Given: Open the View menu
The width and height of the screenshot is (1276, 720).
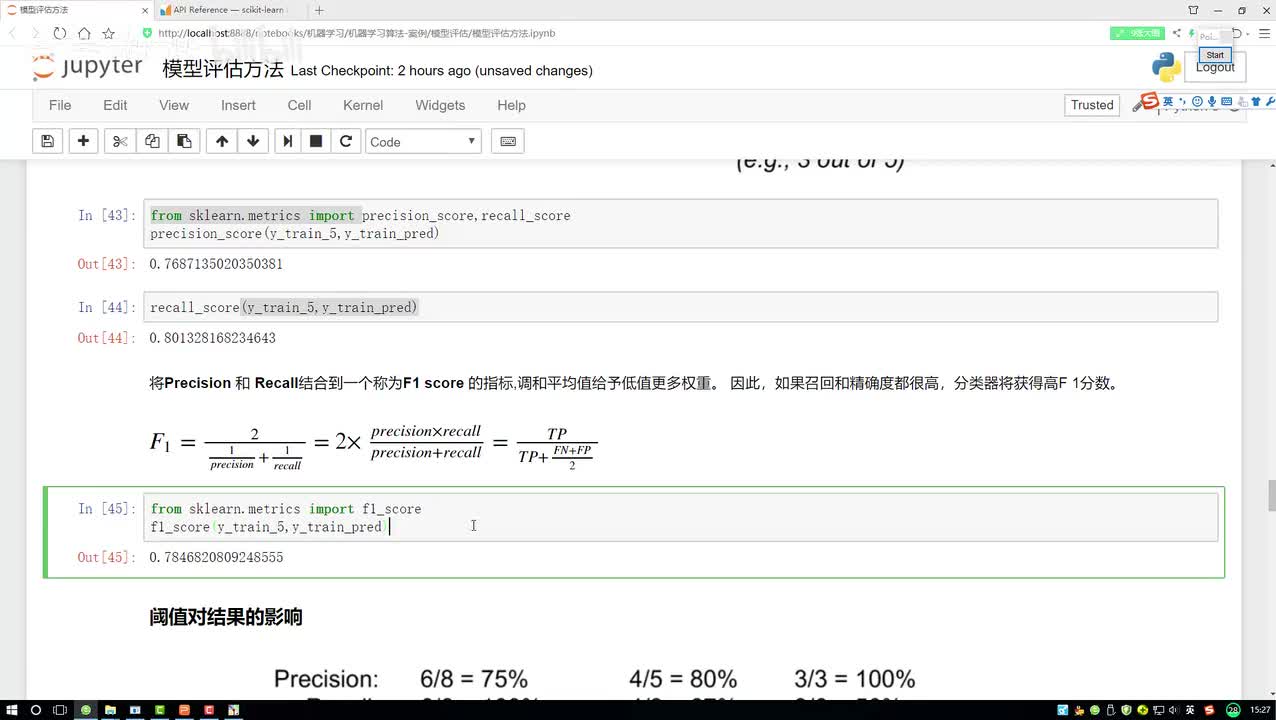Looking at the screenshot, I should (174, 105).
